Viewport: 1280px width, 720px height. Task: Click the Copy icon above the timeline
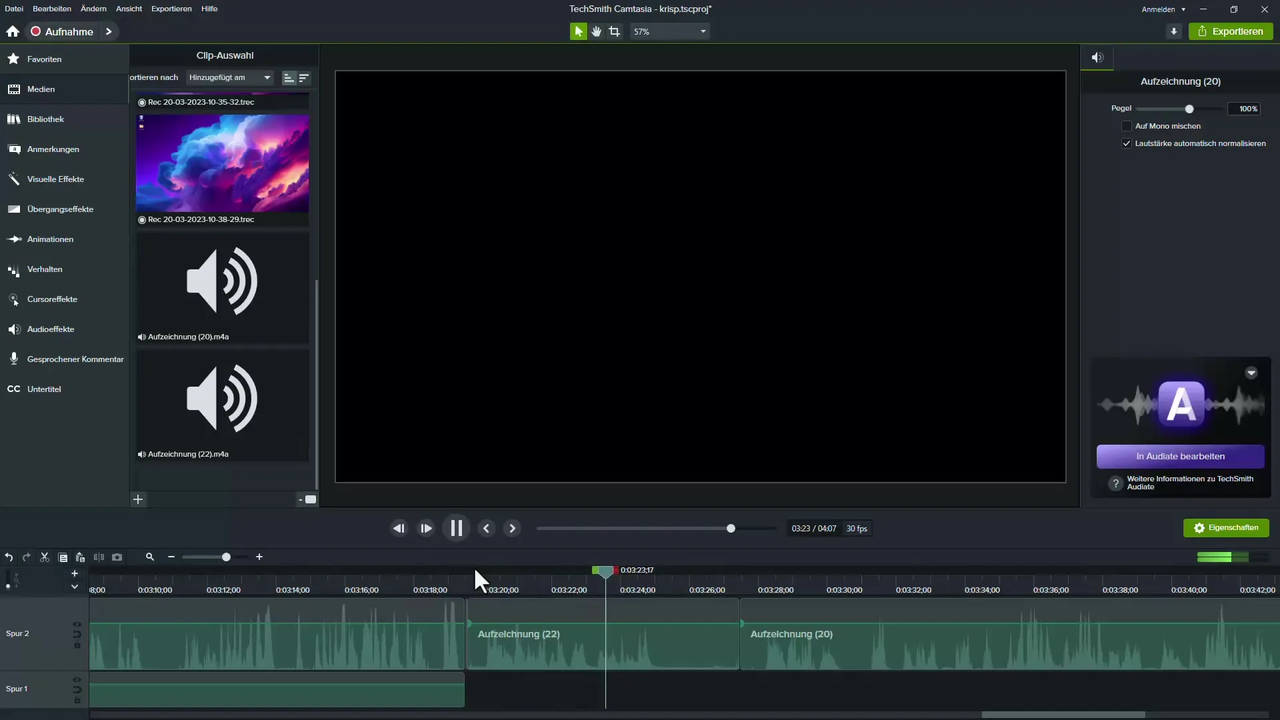(x=63, y=557)
